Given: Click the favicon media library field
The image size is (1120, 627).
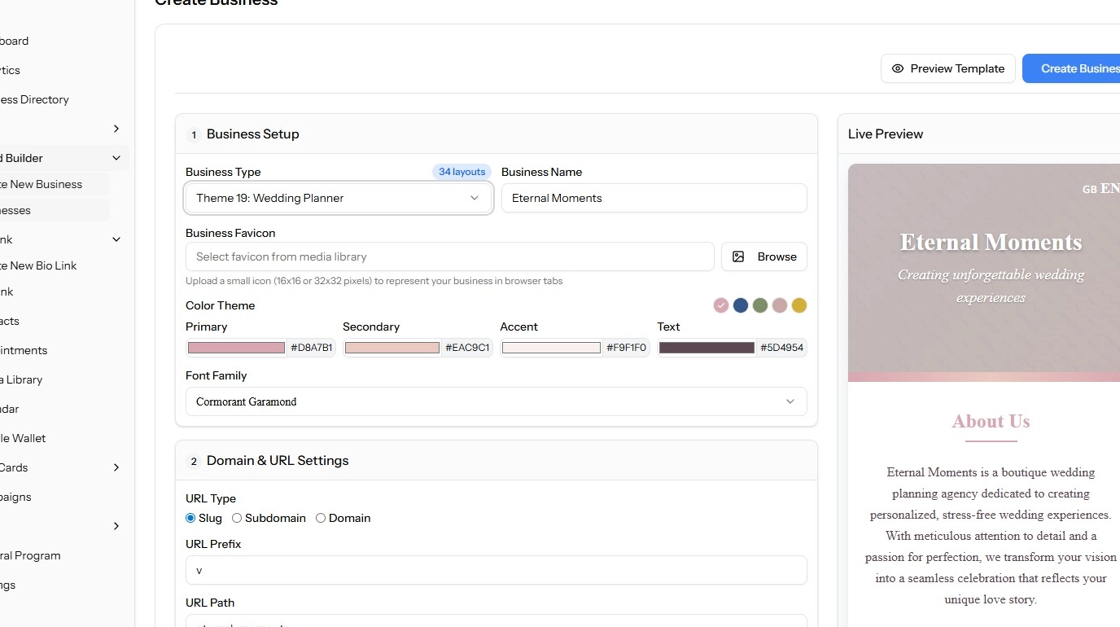Looking at the screenshot, I should click(x=450, y=256).
